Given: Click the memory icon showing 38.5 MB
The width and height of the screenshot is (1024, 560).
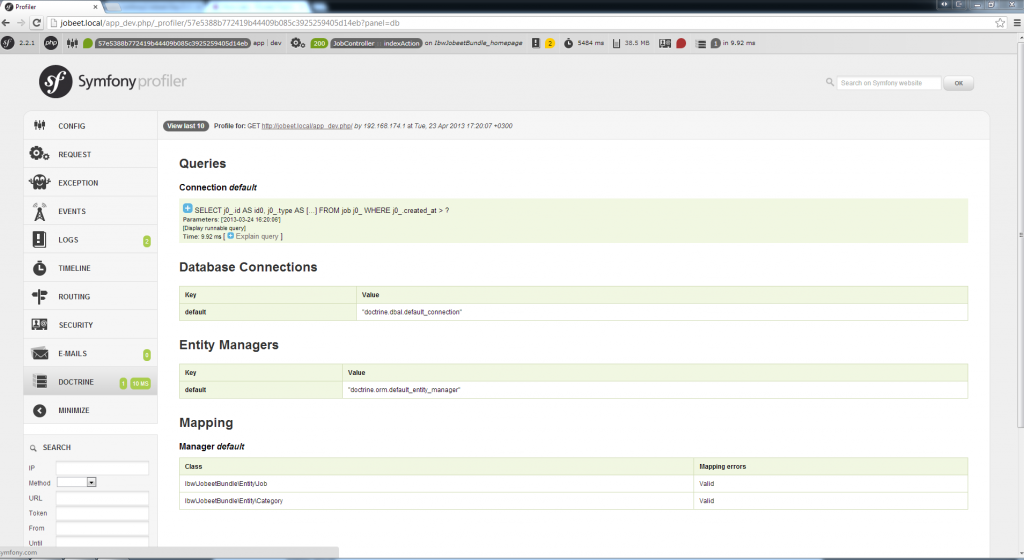Looking at the screenshot, I should 616,43.
